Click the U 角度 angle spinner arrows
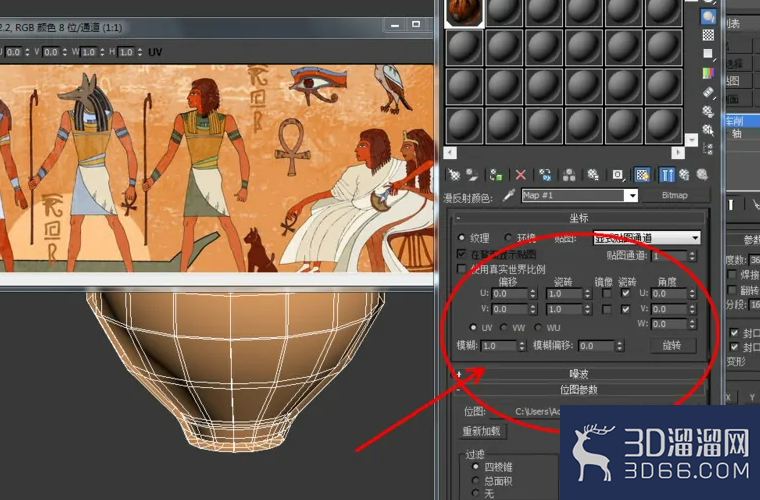760x500 pixels. (692, 294)
